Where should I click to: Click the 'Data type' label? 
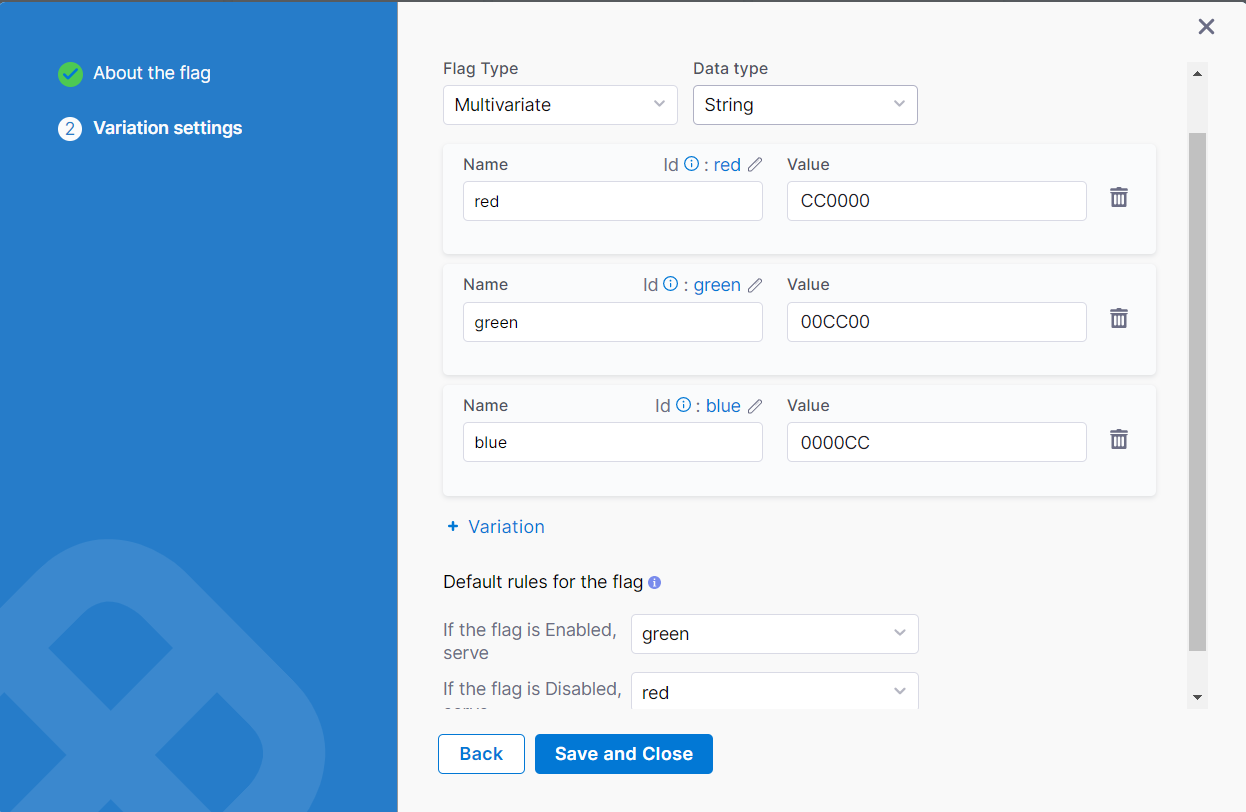[x=731, y=69]
